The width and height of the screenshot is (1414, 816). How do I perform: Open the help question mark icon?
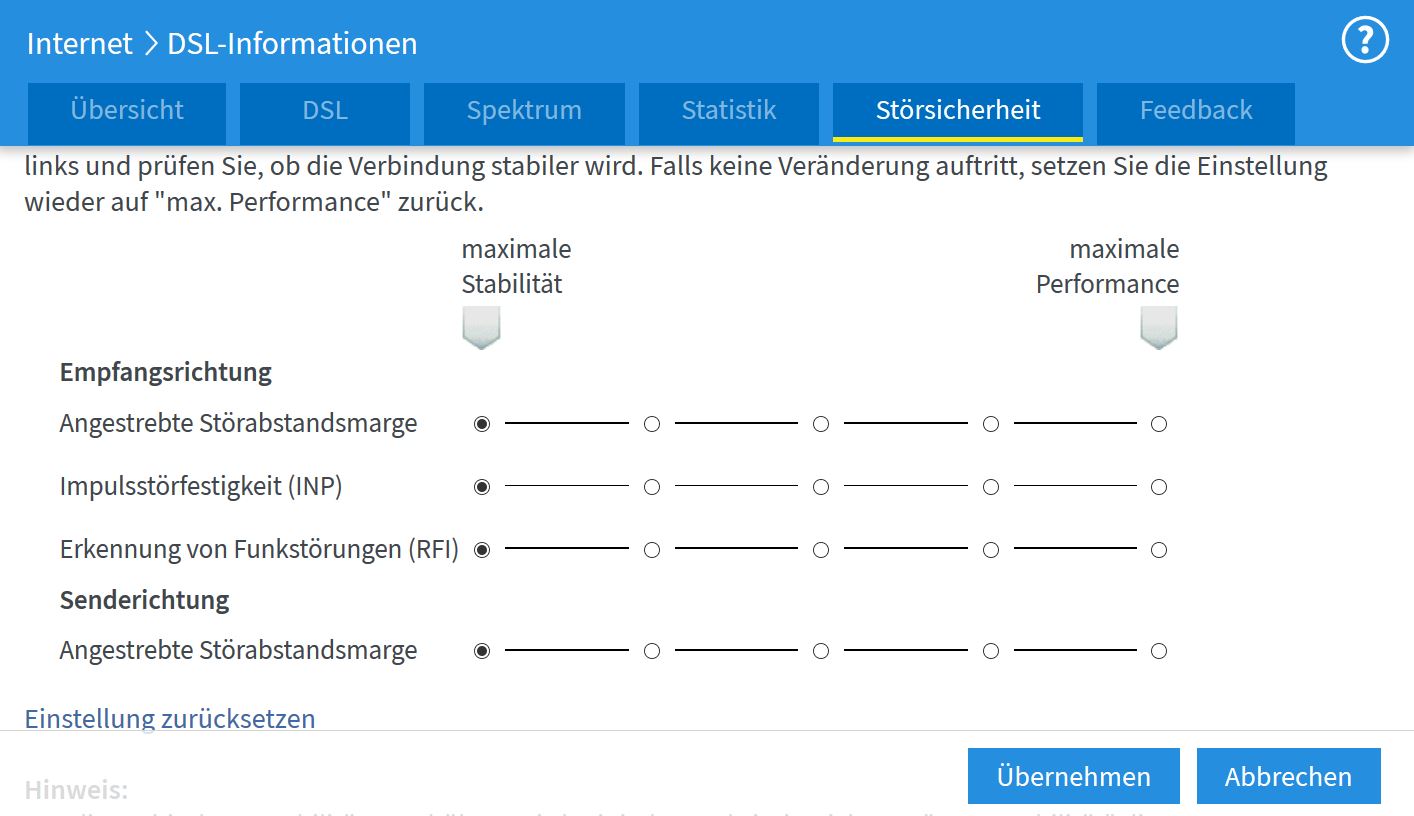coord(1365,41)
